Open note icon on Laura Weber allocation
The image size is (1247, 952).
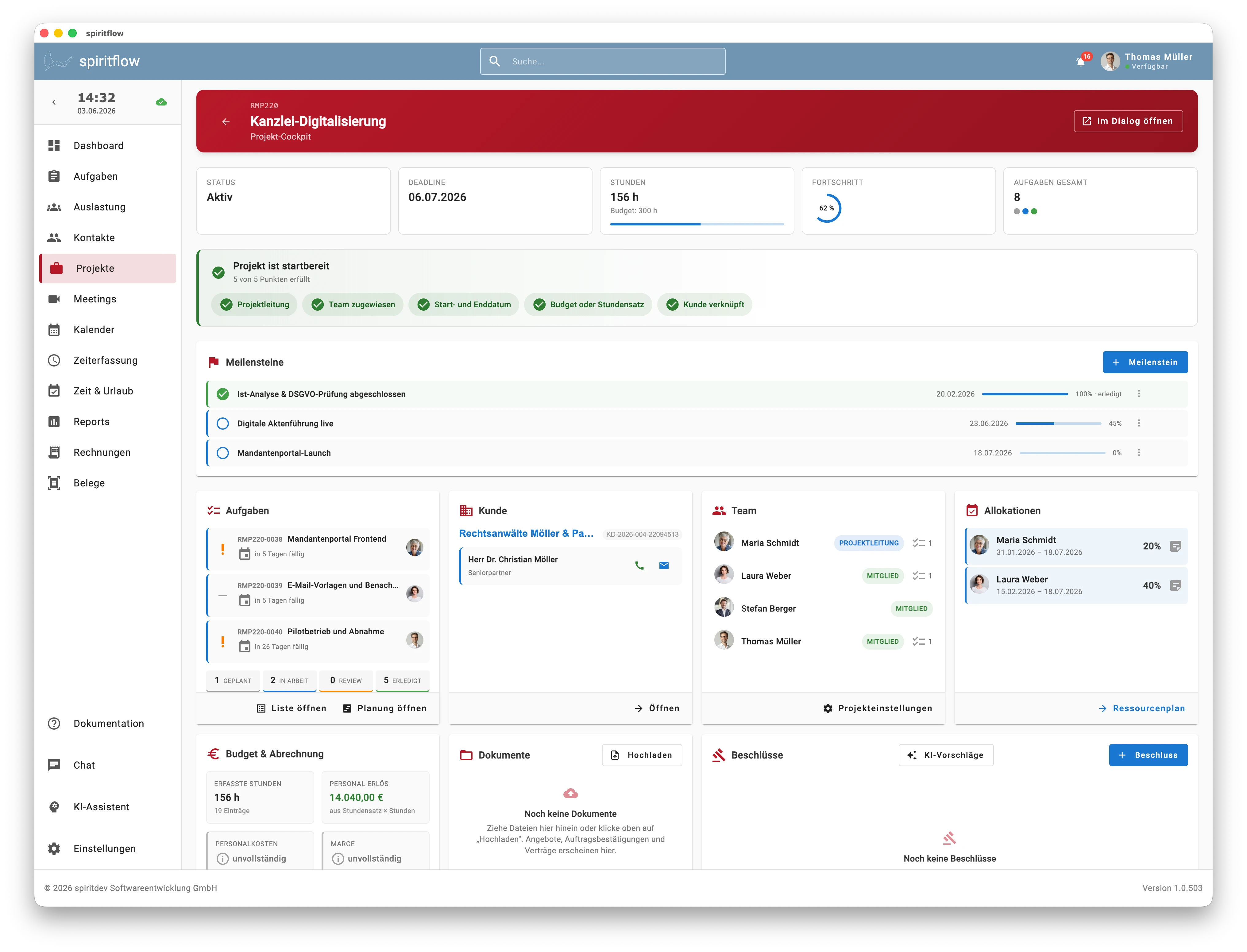point(1176,585)
